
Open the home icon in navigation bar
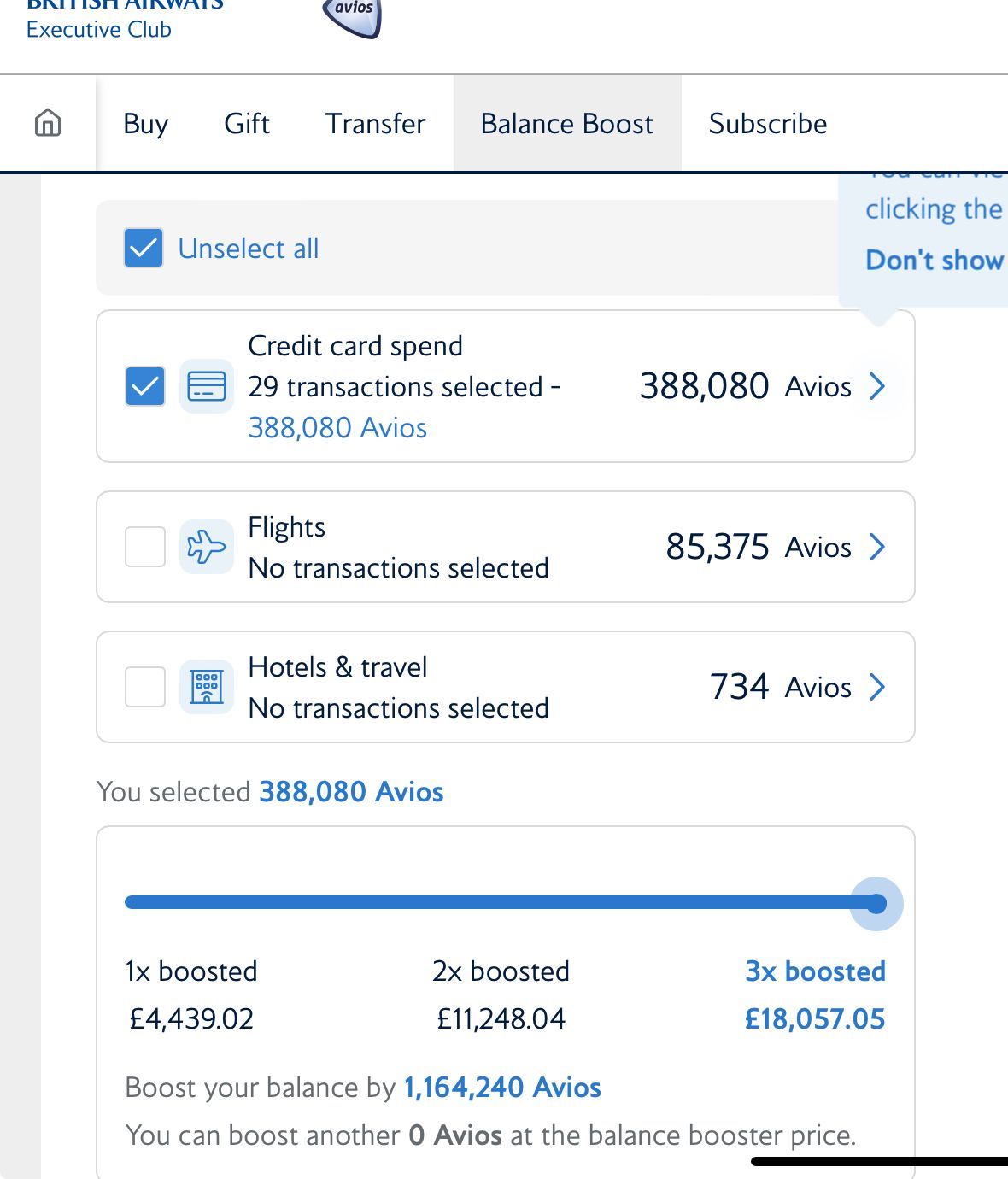[48, 123]
